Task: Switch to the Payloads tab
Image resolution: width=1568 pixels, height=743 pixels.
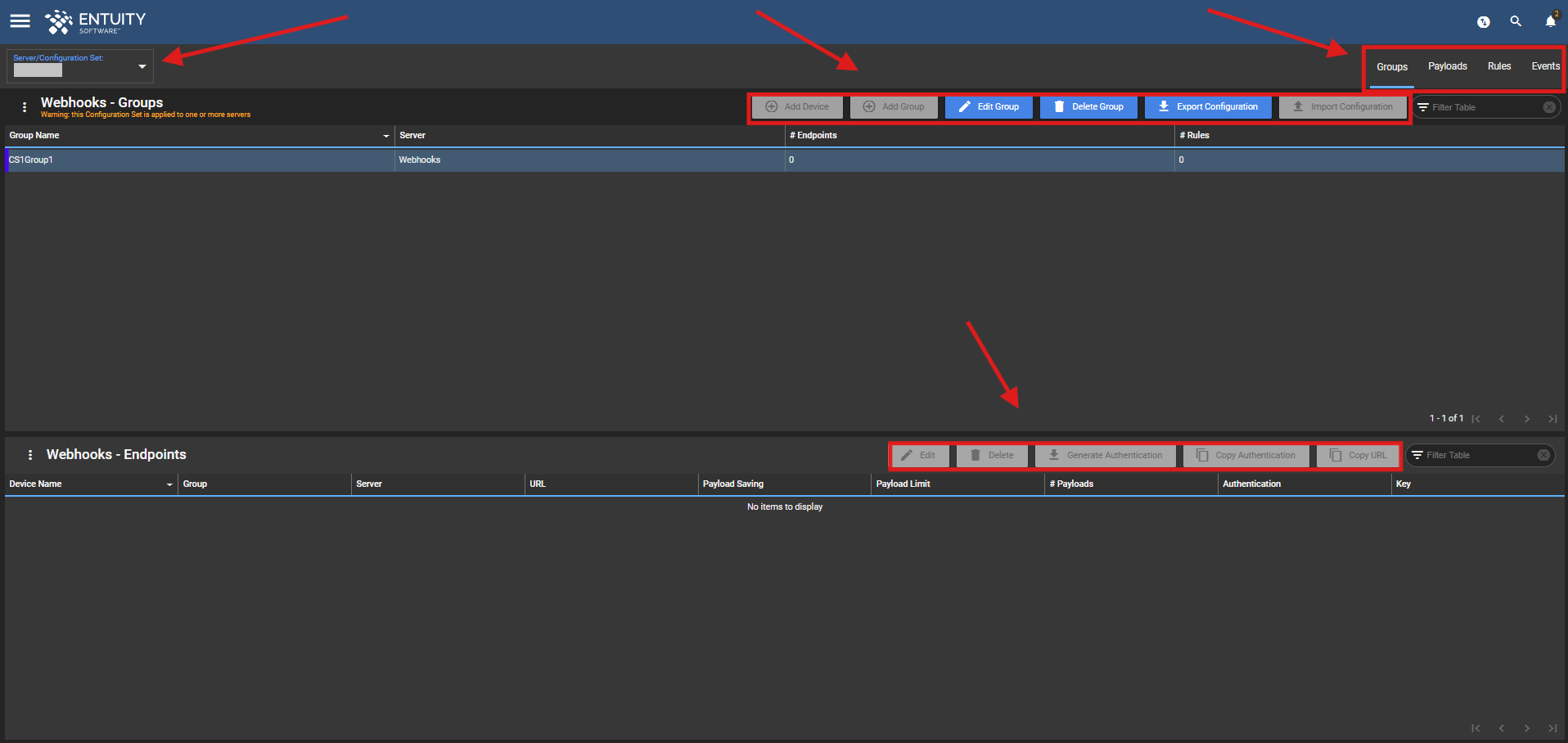Action: (x=1447, y=66)
